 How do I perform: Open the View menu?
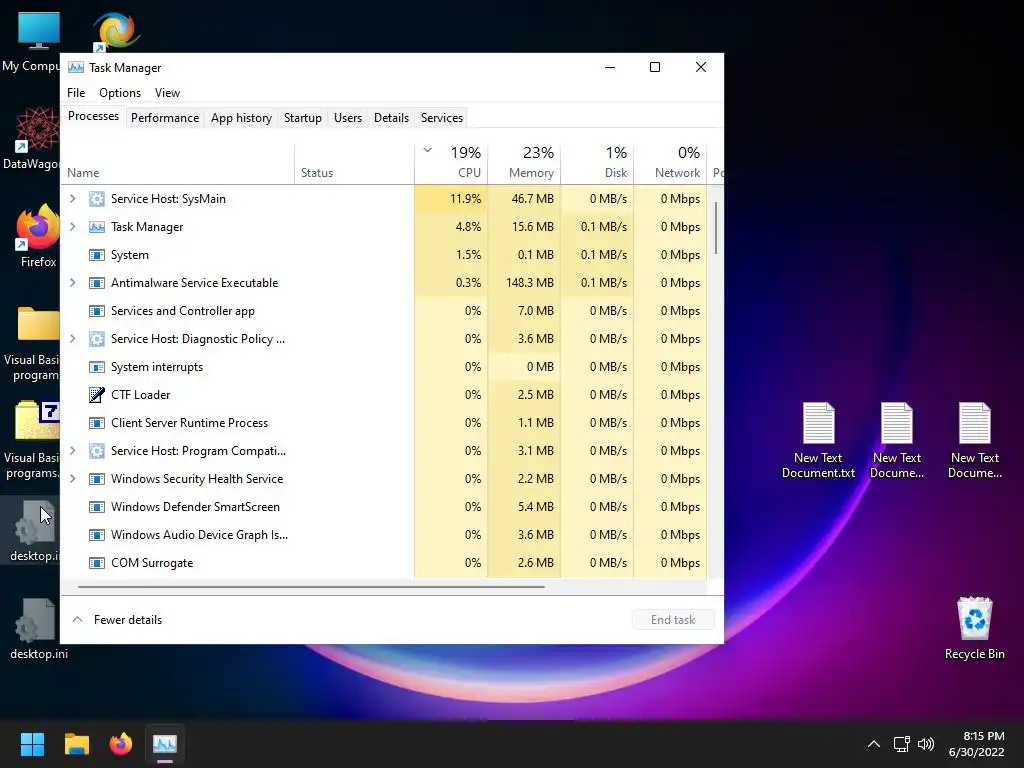click(x=167, y=93)
